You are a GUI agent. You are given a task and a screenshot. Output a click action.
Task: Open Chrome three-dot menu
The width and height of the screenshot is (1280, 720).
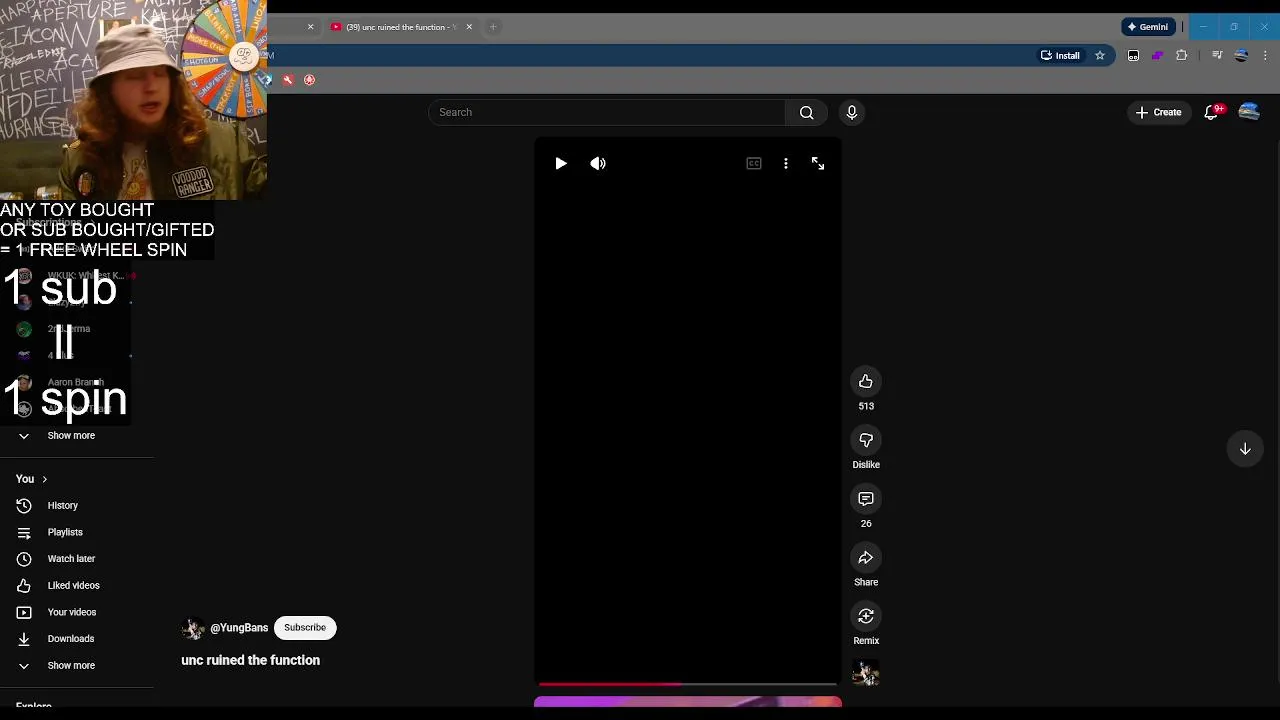1265,56
